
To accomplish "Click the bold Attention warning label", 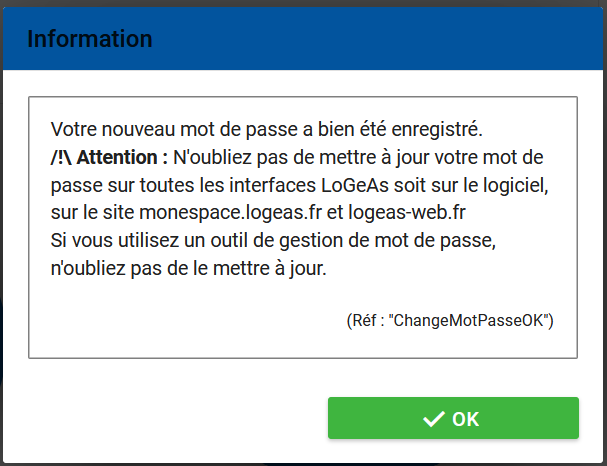I will [x=122, y=157].
